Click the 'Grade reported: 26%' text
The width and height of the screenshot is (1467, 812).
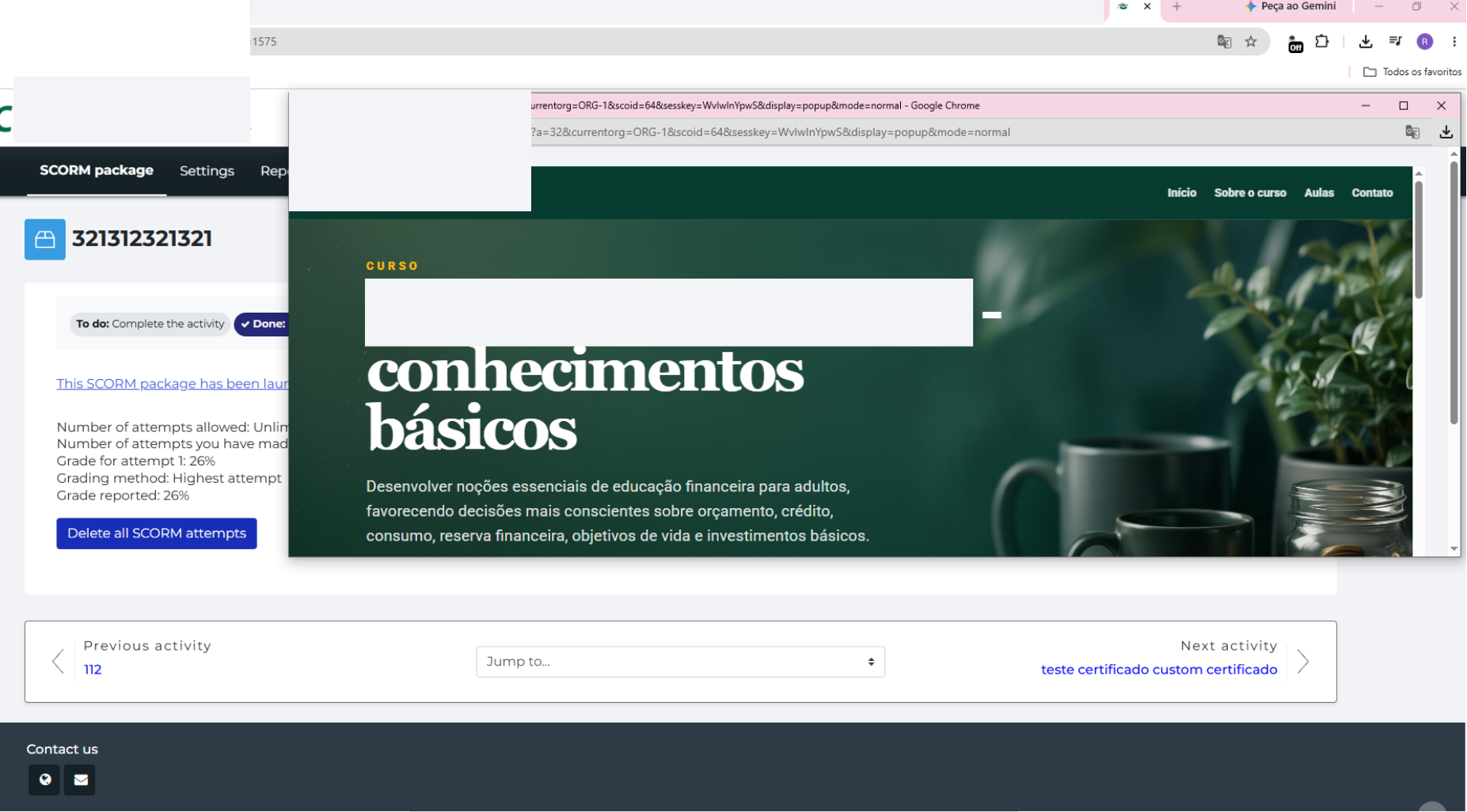coord(123,496)
